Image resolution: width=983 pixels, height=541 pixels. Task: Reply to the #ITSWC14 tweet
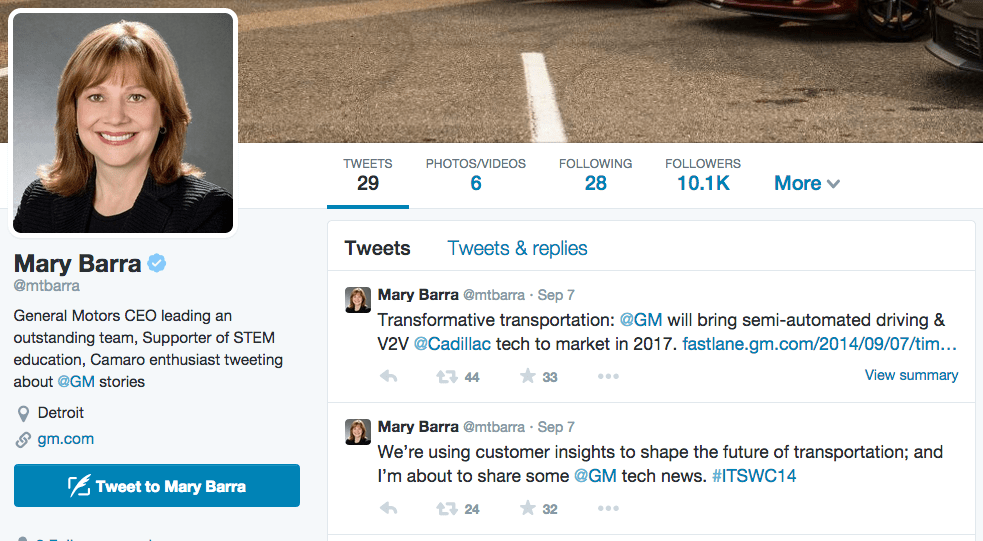[x=390, y=509]
